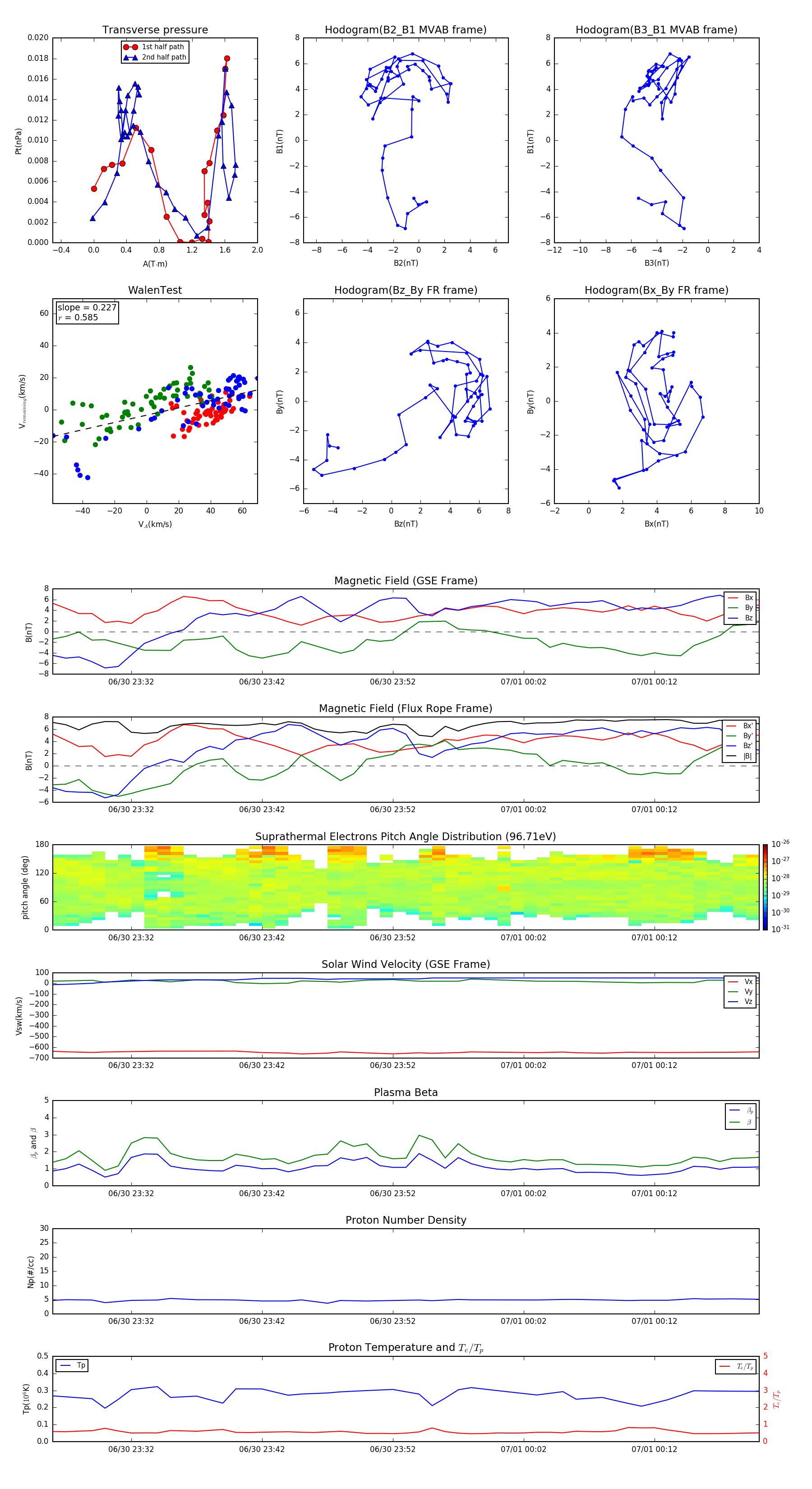Screen dimensions: 812x1489
Task: Click the Suprathermal Electrons Pitch Angle Distribution title
Action: tap(406, 837)
